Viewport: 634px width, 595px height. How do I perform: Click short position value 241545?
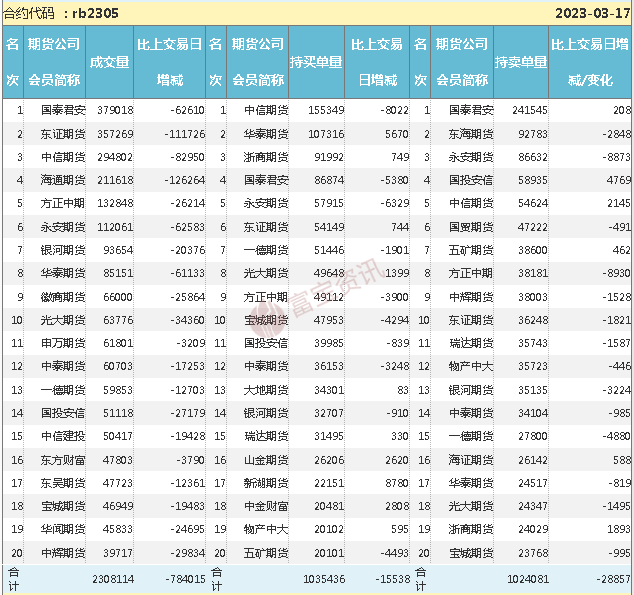(x=530, y=110)
